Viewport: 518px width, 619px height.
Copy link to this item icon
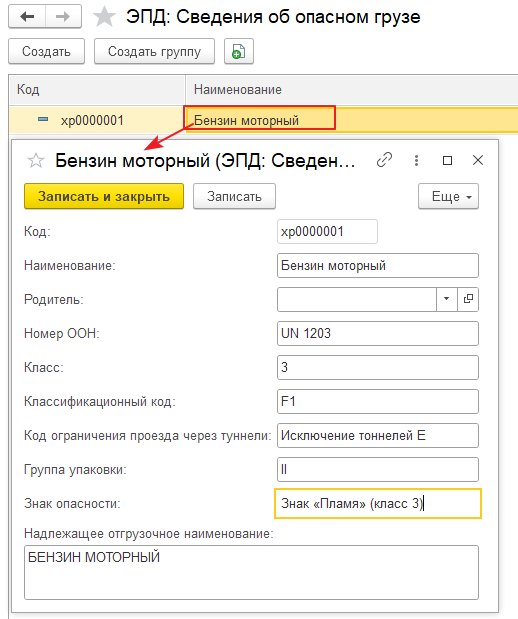[x=384, y=160]
